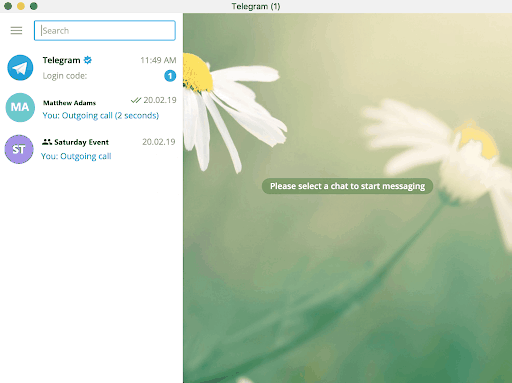Click the Telegram (1) window title
The width and height of the screenshot is (512, 383).
(256, 6)
